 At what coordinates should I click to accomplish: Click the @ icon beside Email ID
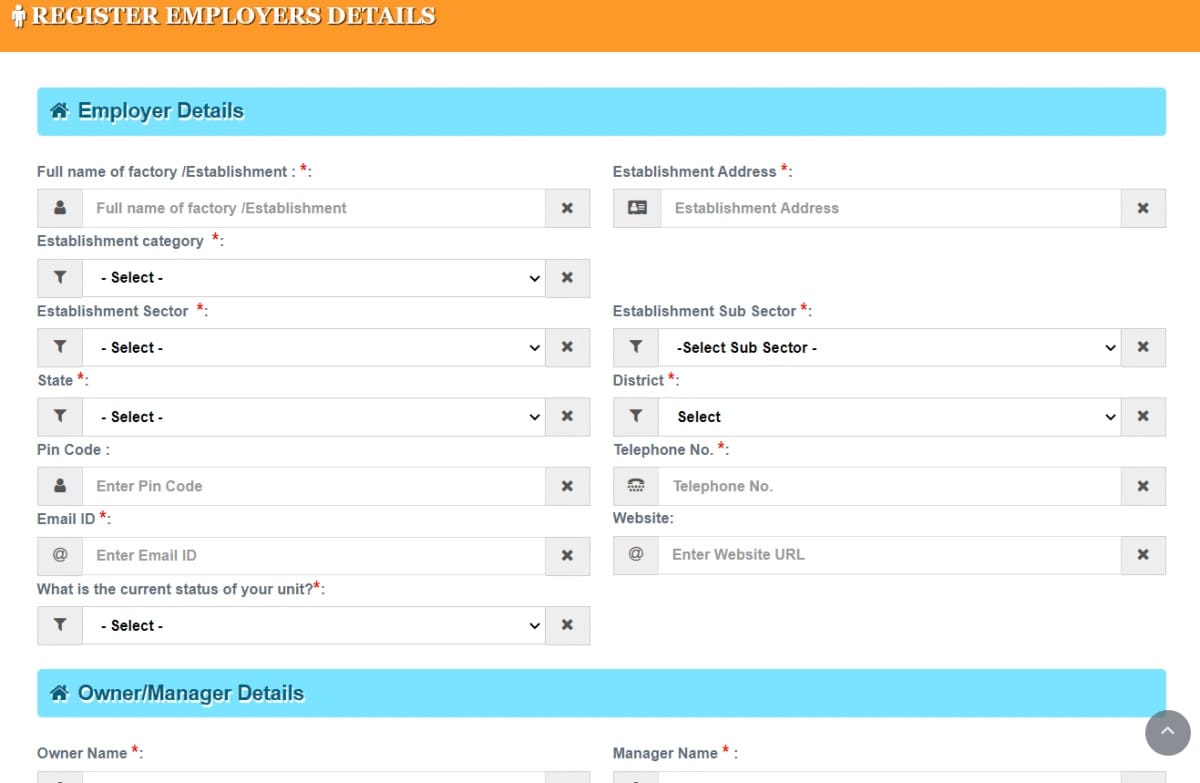pyautogui.click(x=60, y=555)
